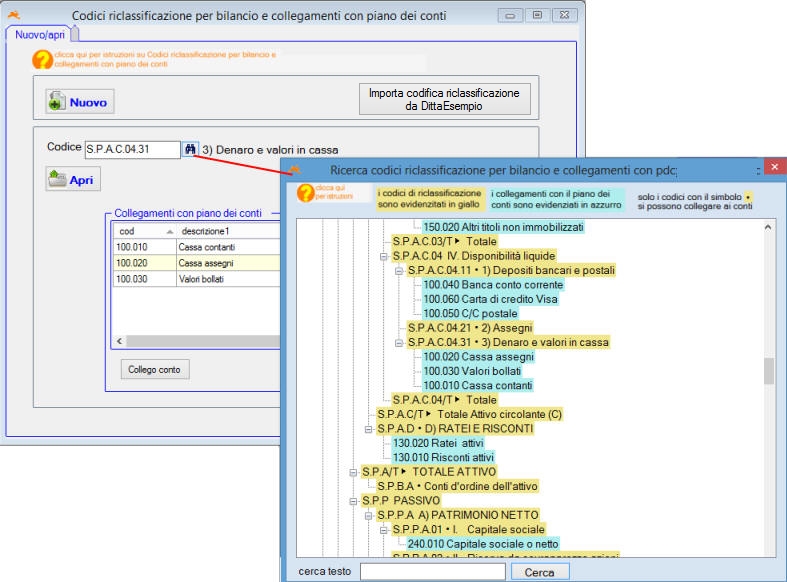
Task: Click the Apri button
Action: coord(73,179)
